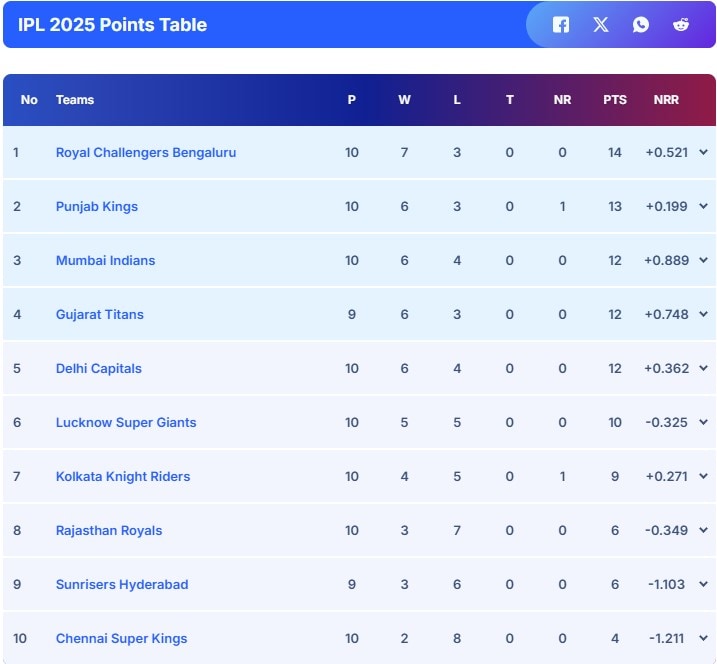This screenshot has width=717, height=664.
Task: Open the Sunrisers Hyderabad team link
Action: coord(122,585)
